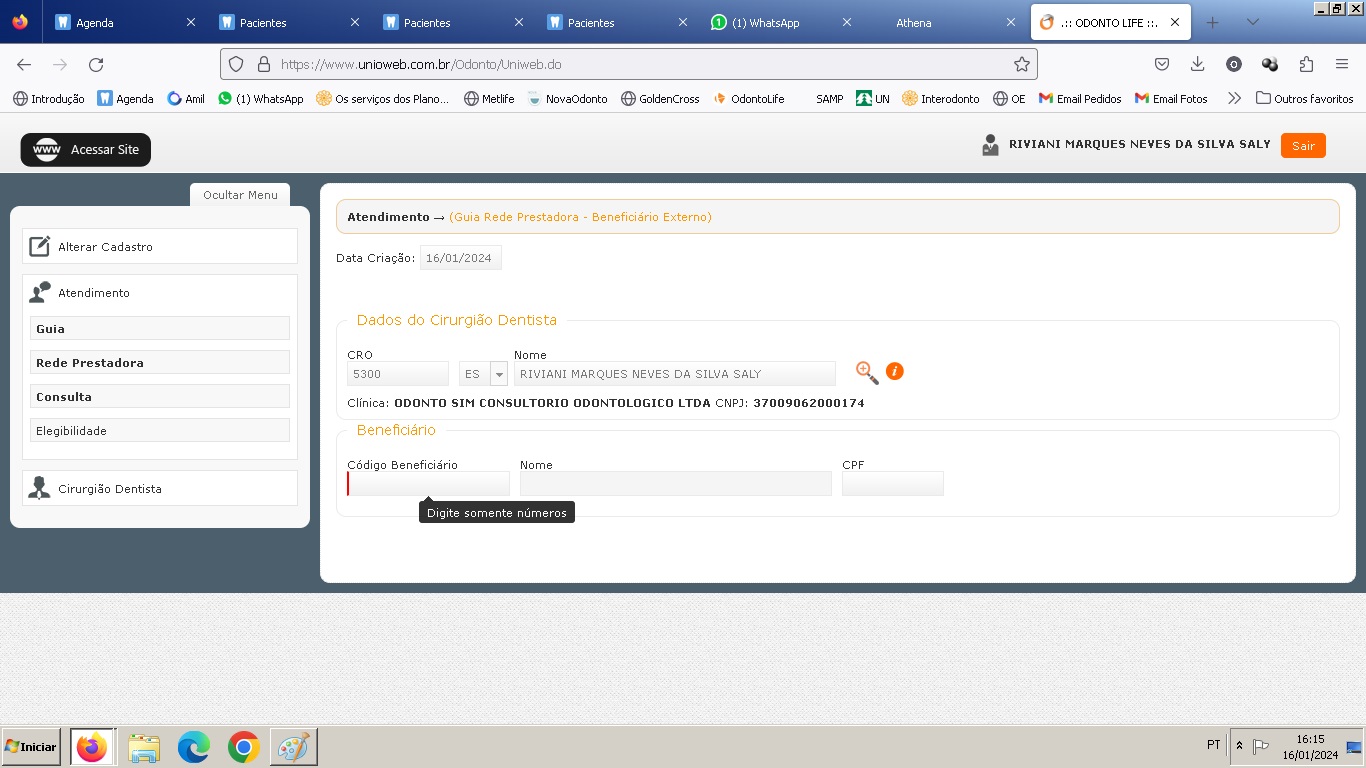1366x768 pixels.
Task: Click the Acessar Site button
Action: pyautogui.click(x=86, y=149)
